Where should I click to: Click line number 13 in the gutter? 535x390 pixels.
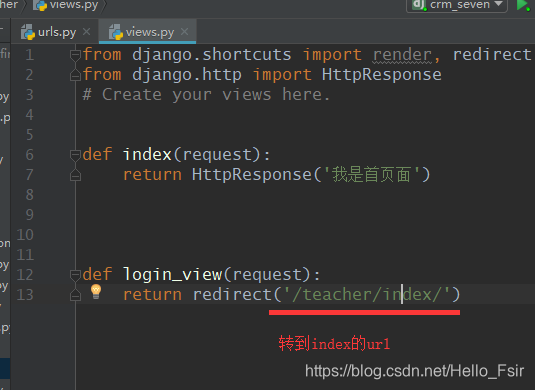(25, 295)
